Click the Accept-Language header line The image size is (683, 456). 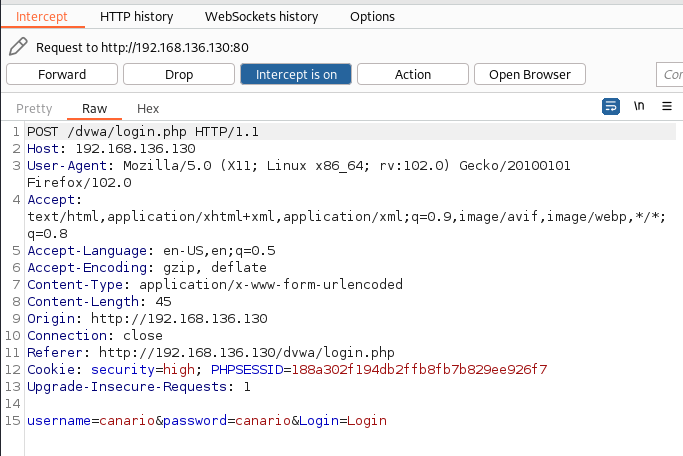click(151, 250)
